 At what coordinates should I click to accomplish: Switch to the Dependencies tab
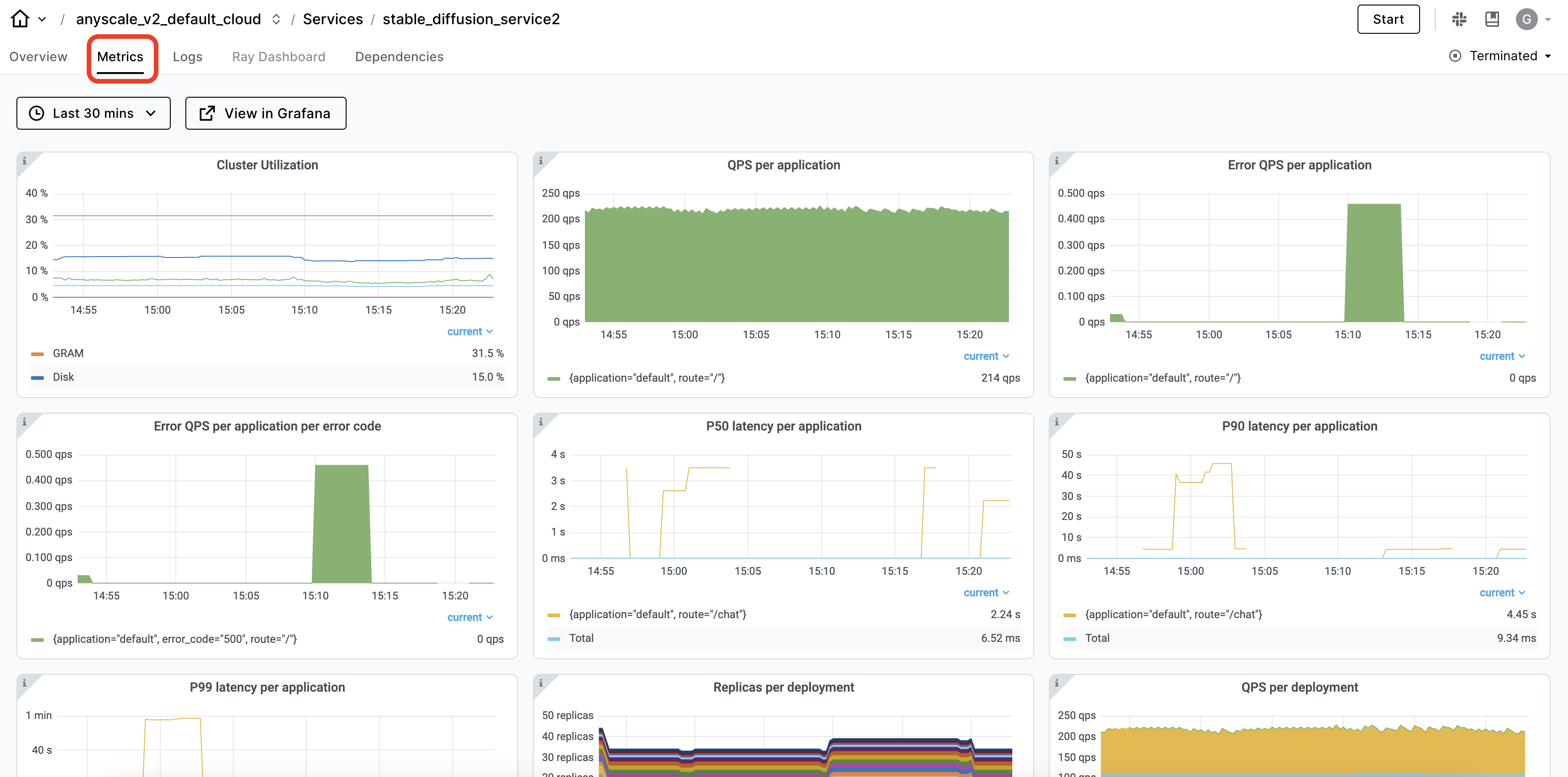[399, 57]
